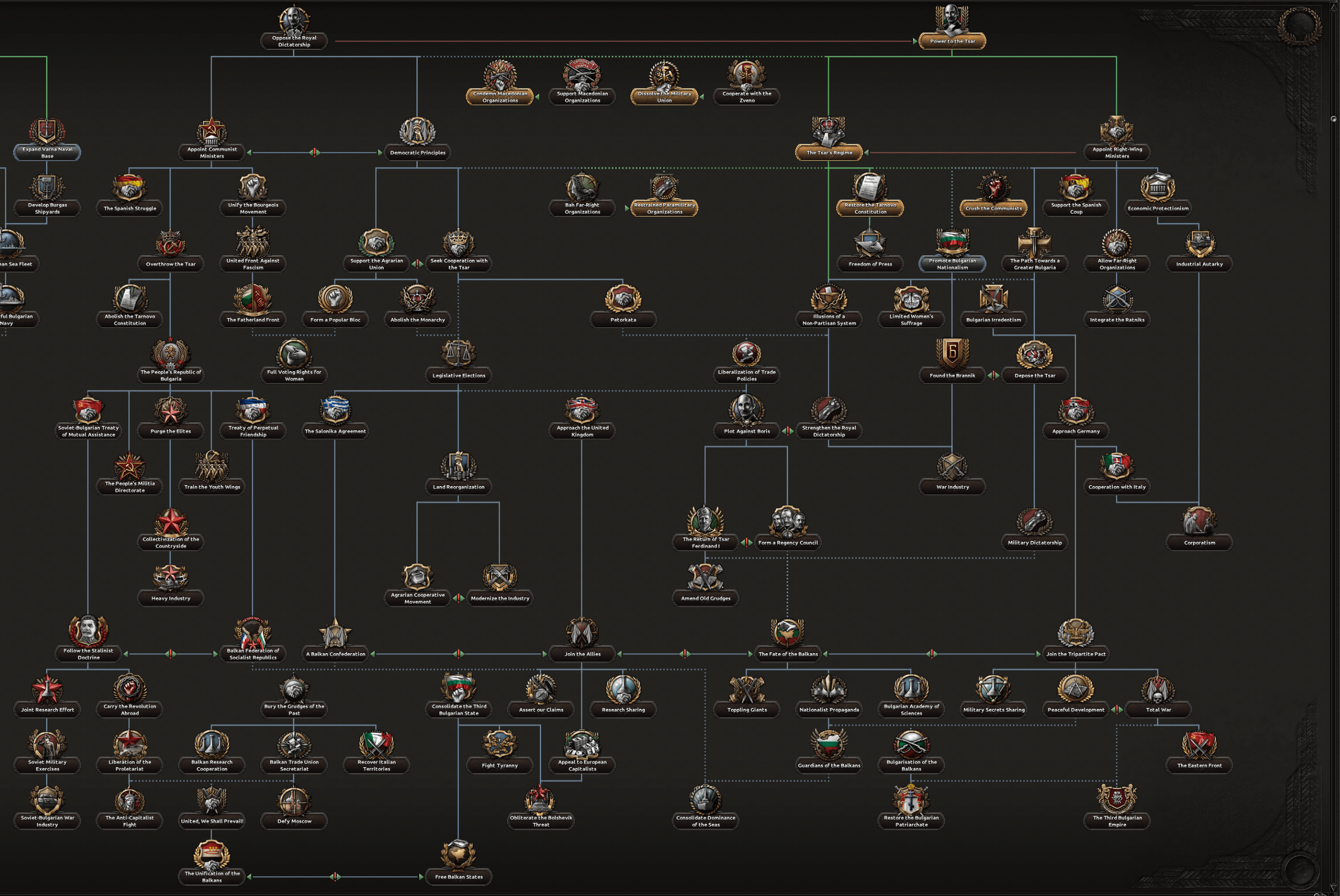The height and width of the screenshot is (896, 1340).
Task: Click the vertical scrollbar handle knob
Action: 1333,119
